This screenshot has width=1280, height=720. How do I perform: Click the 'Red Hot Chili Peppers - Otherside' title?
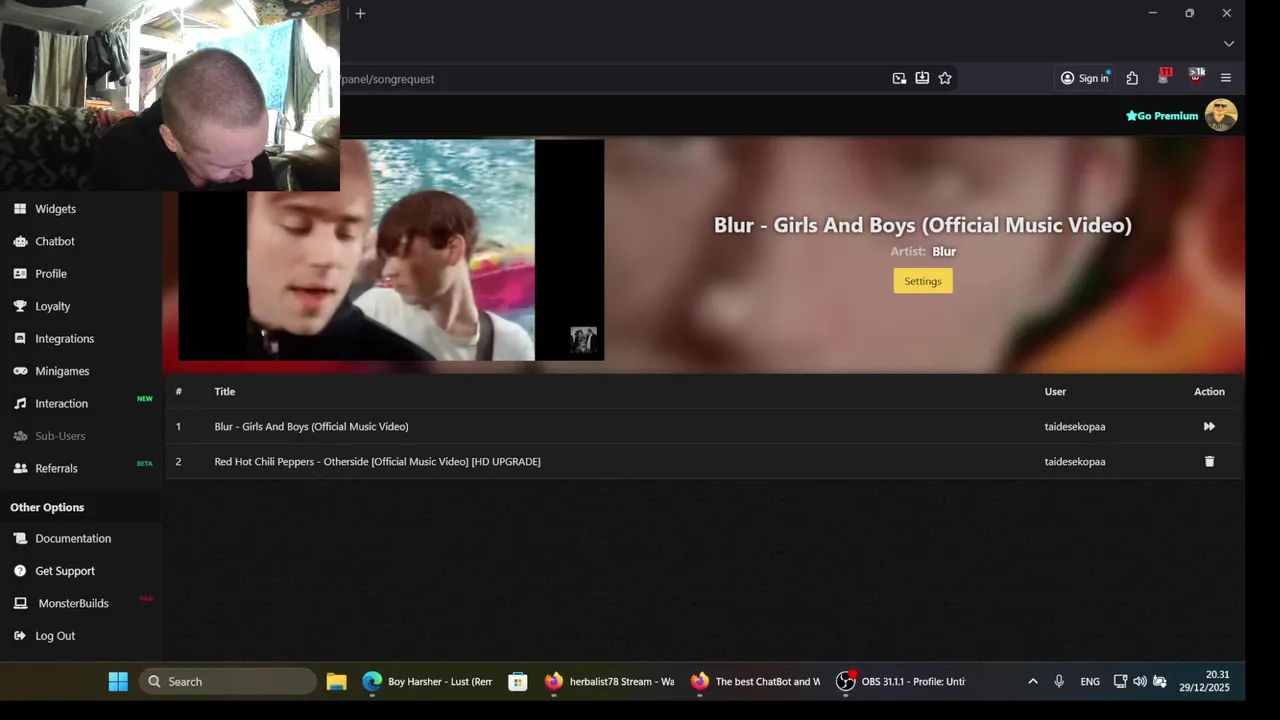tap(377, 462)
